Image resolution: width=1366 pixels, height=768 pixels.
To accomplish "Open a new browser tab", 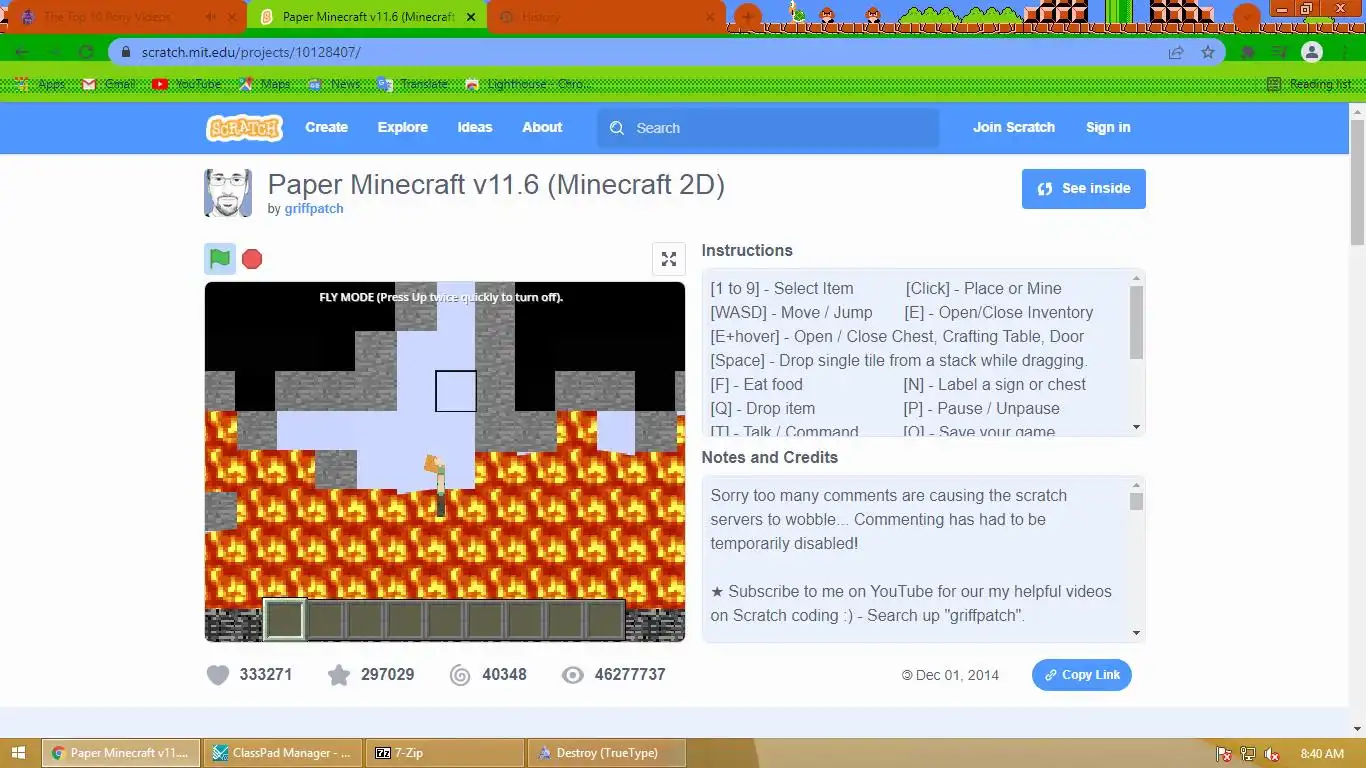I will pyautogui.click(x=747, y=17).
